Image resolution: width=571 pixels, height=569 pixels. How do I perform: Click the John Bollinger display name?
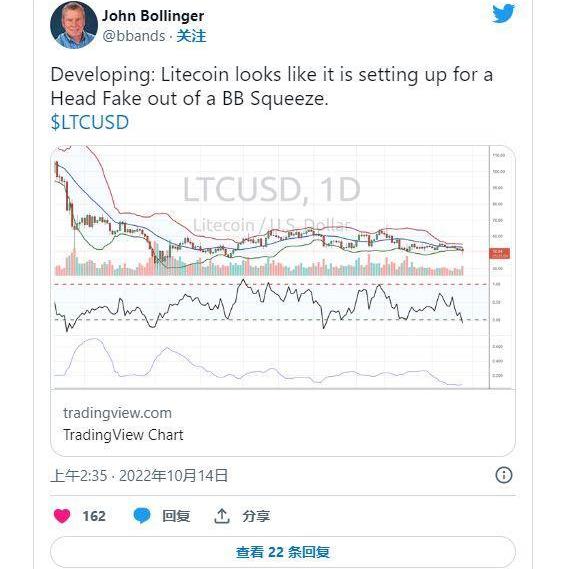[153, 16]
